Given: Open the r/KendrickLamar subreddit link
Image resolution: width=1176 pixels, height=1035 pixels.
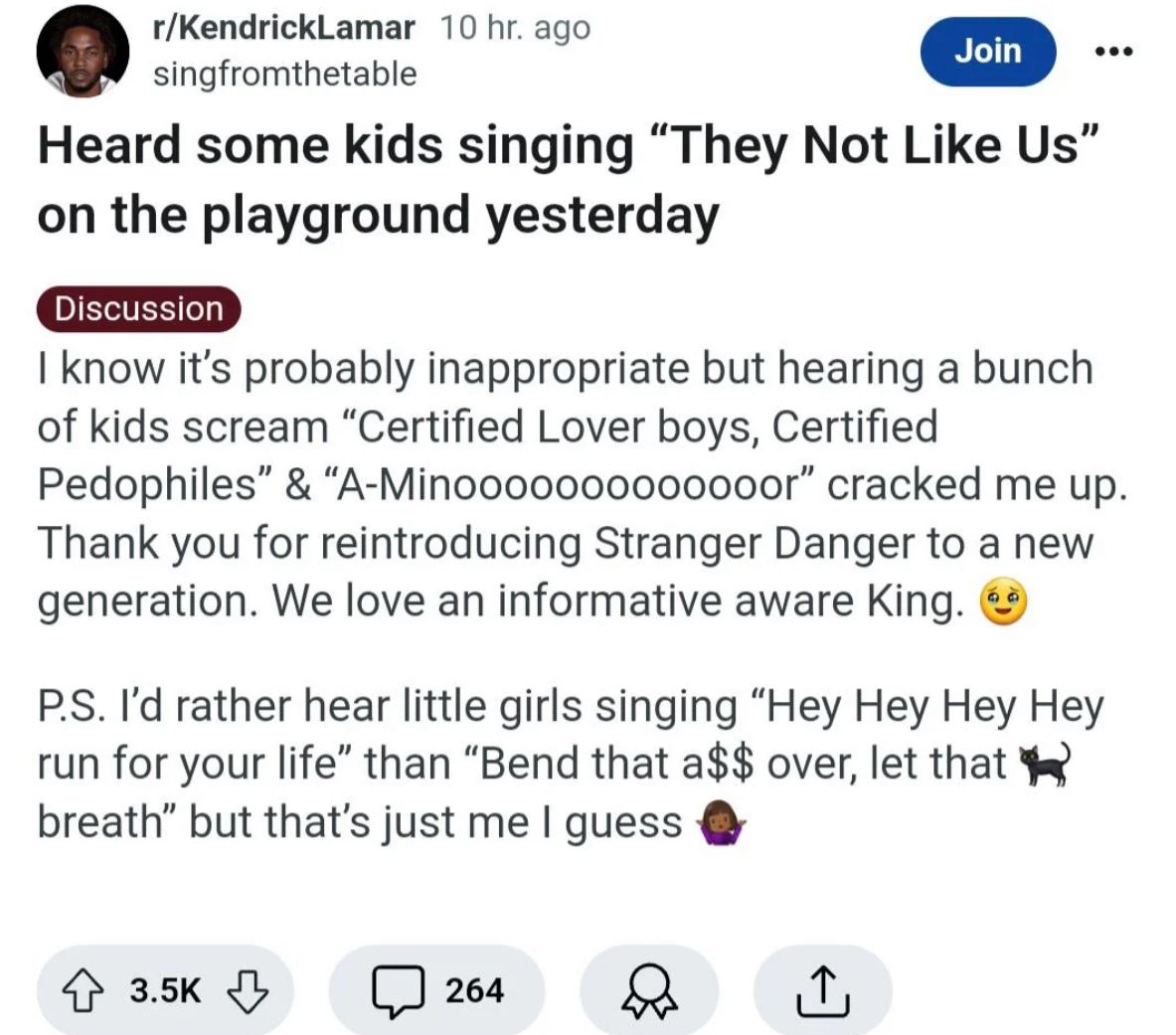Looking at the screenshot, I should pos(283,28).
